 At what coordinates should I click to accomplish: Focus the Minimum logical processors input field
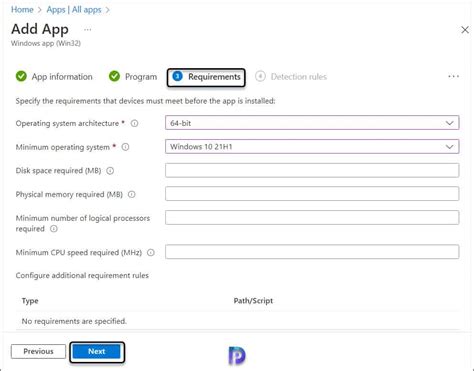[312, 218]
